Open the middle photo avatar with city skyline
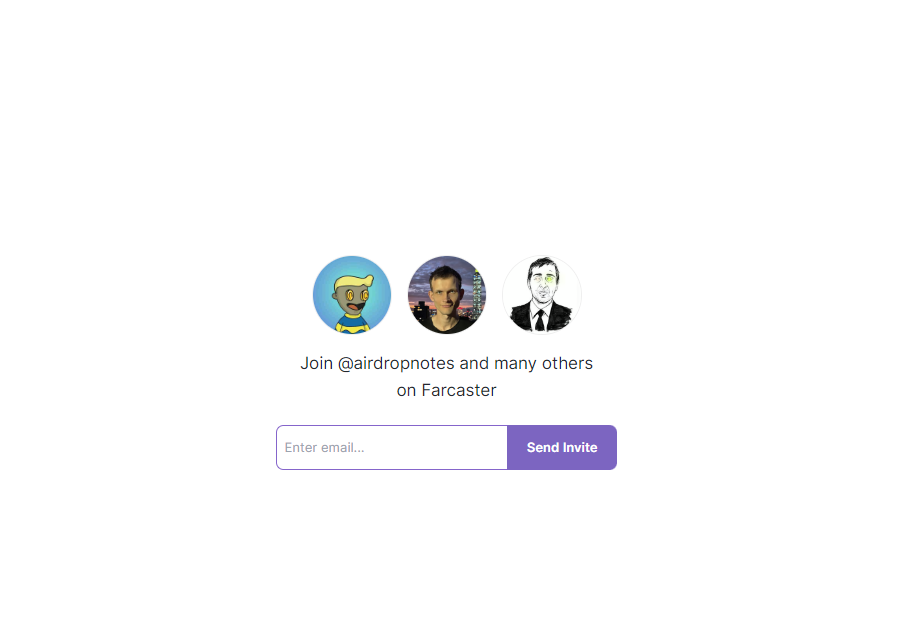The width and height of the screenshot is (901, 641). click(446, 295)
